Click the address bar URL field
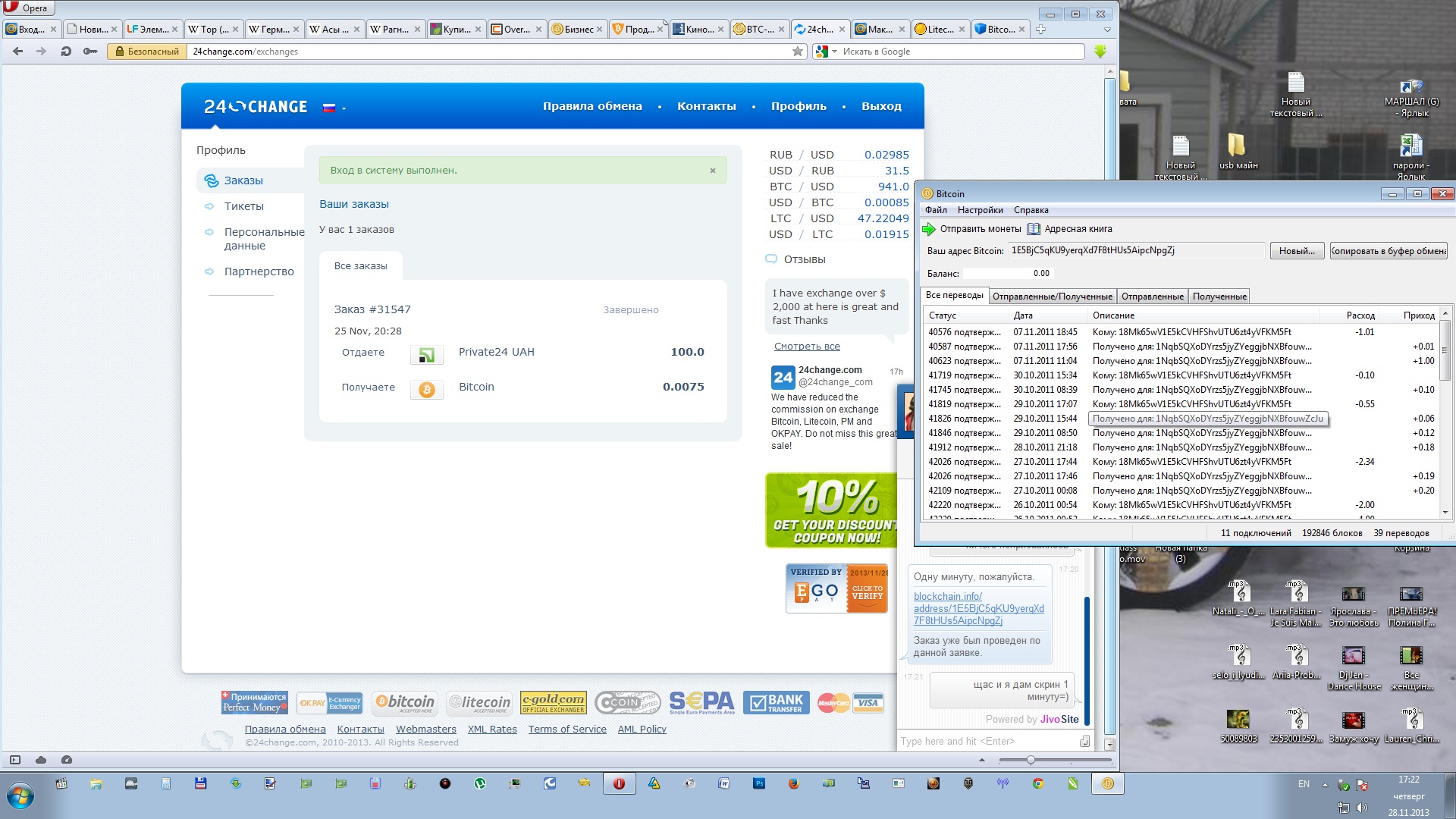This screenshot has width=1456, height=819. click(489, 52)
